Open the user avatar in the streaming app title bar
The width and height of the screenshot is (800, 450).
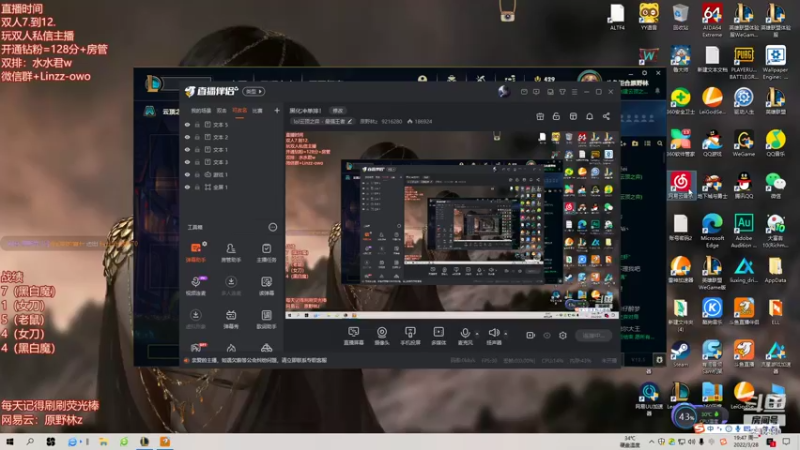[x=504, y=91]
